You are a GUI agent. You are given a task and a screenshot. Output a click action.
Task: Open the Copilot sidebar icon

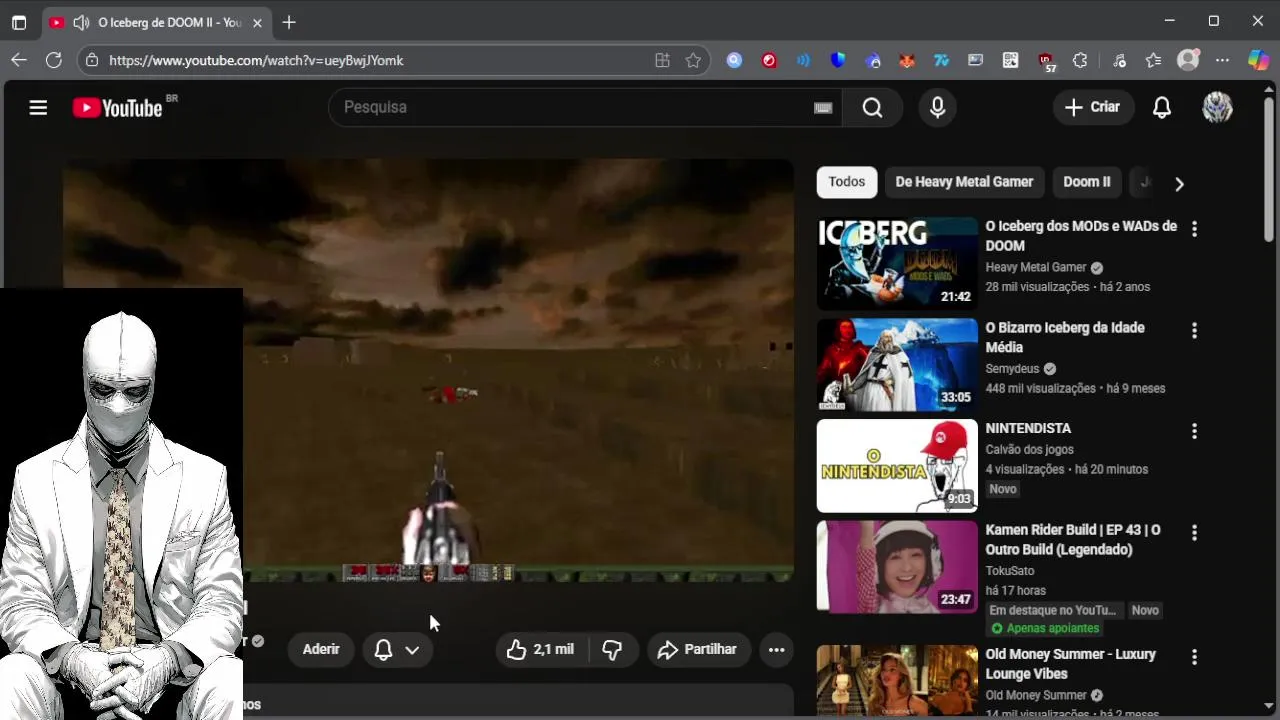pyautogui.click(x=1258, y=60)
